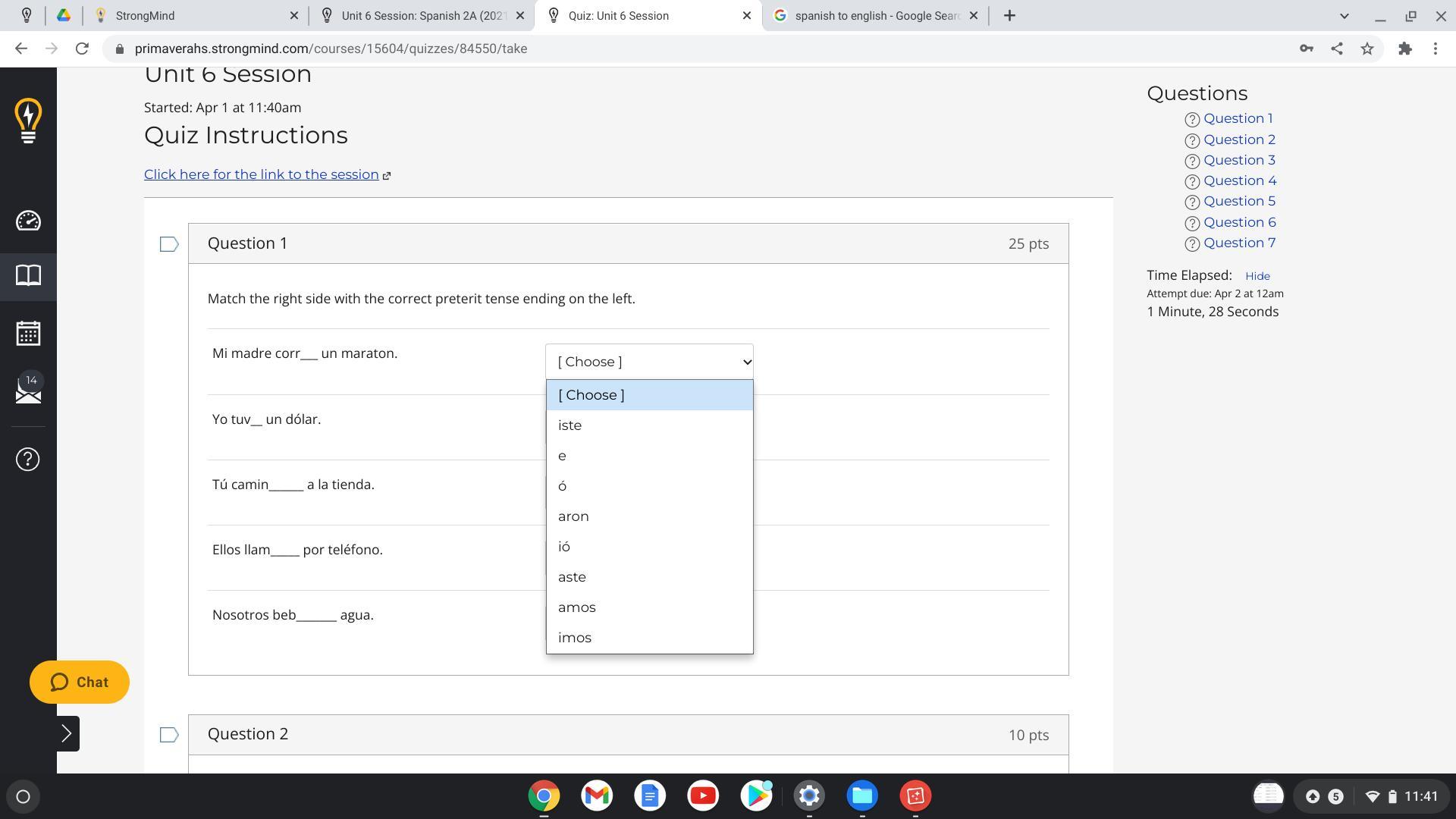
Task: Open the Chat button
Action: click(x=80, y=682)
